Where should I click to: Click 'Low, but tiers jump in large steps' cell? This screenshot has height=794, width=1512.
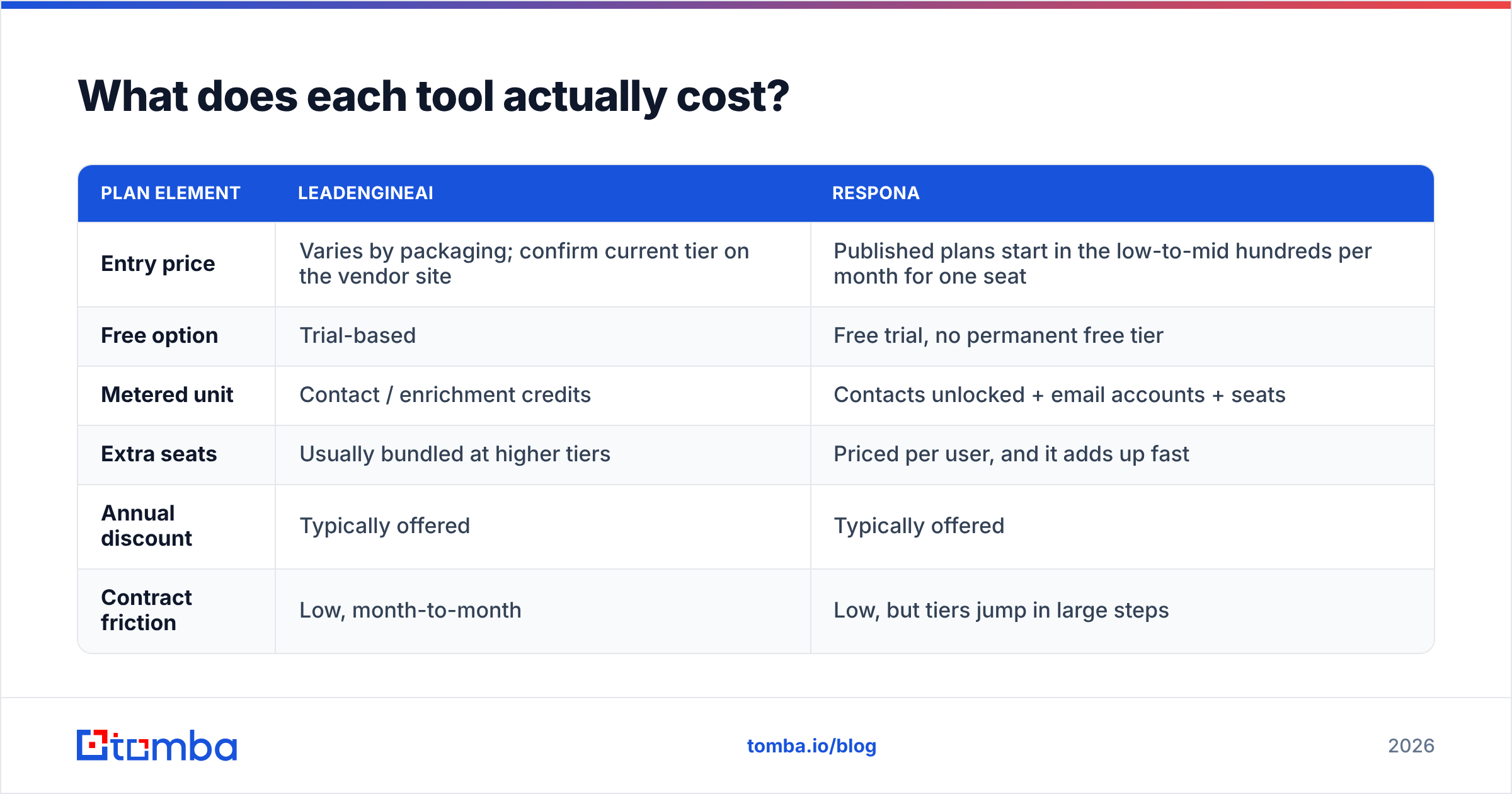pos(1122,611)
